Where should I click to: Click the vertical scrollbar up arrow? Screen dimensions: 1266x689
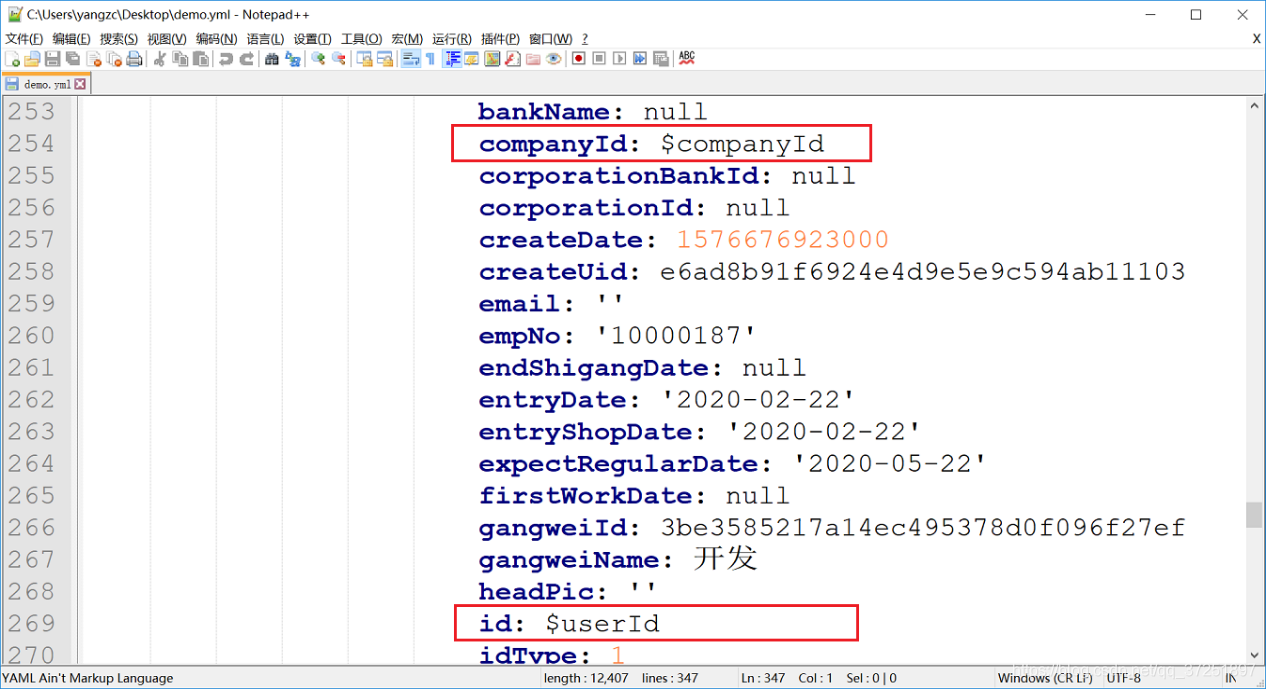click(x=1254, y=105)
